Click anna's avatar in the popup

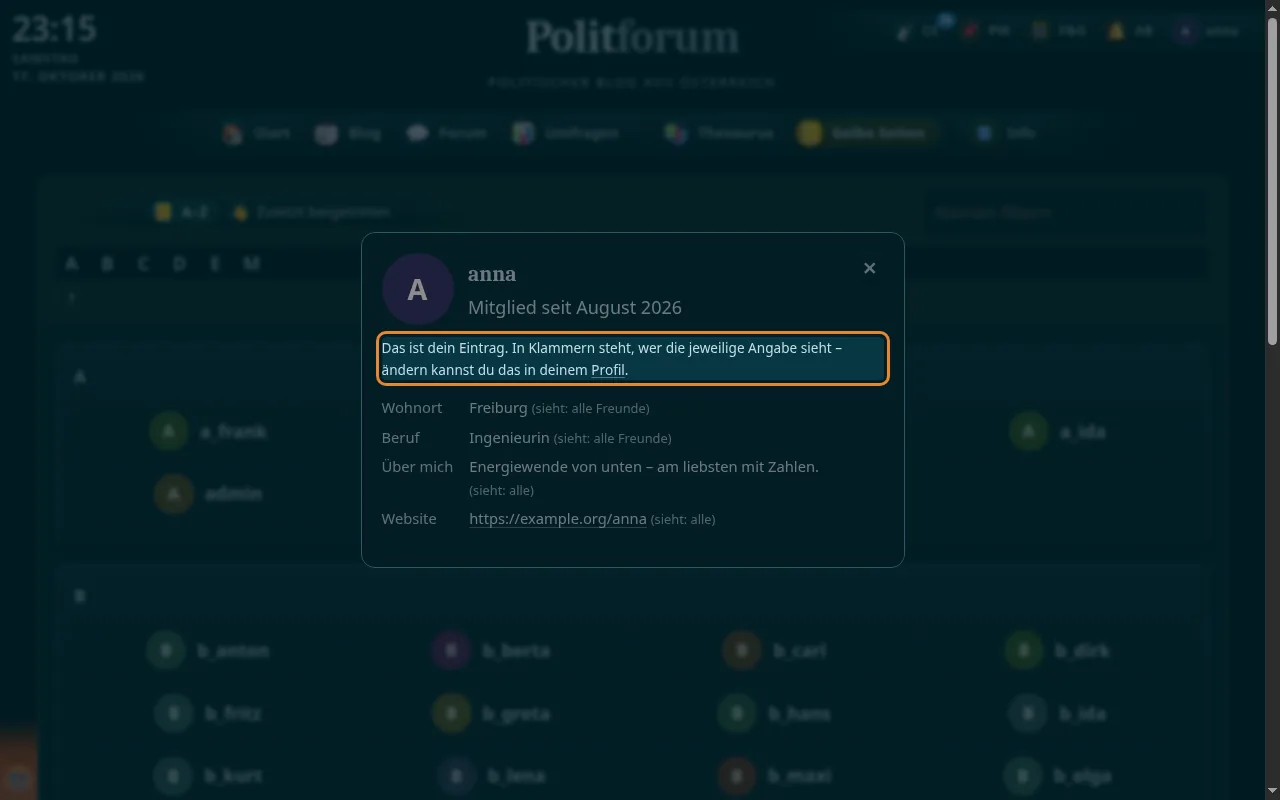click(417, 289)
